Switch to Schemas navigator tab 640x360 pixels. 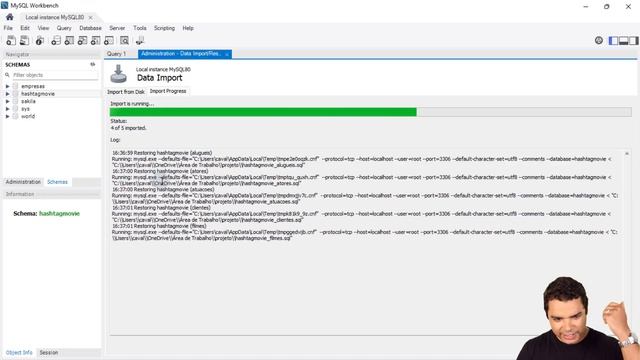[x=57, y=182]
